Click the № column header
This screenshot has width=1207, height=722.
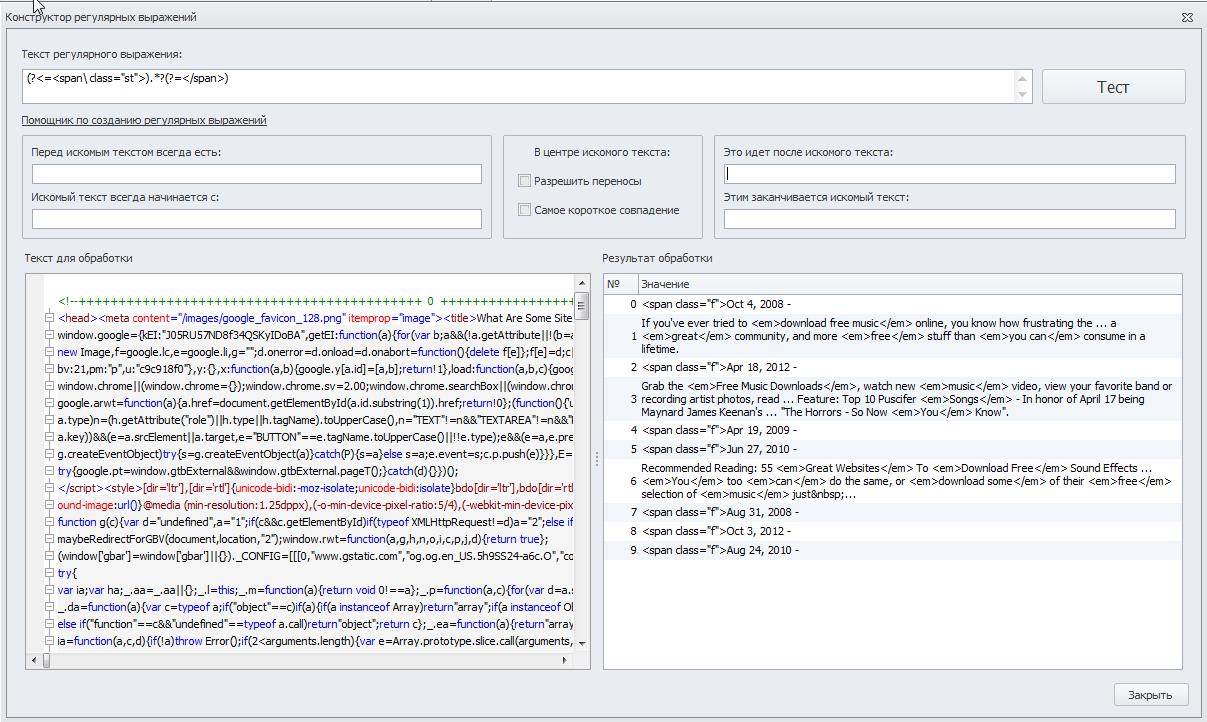(619, 284)
